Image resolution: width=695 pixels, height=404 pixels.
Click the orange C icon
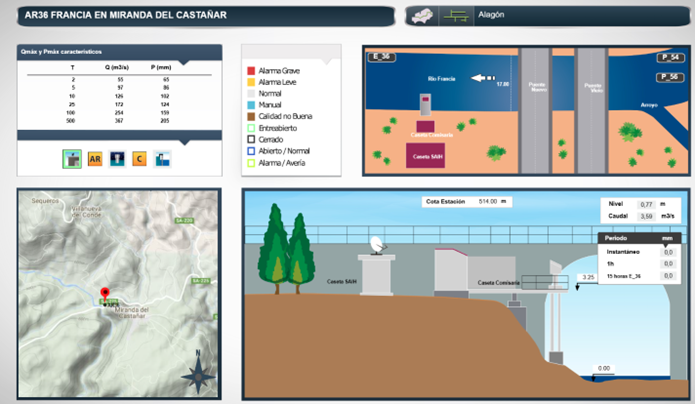[x=140, y=159]
